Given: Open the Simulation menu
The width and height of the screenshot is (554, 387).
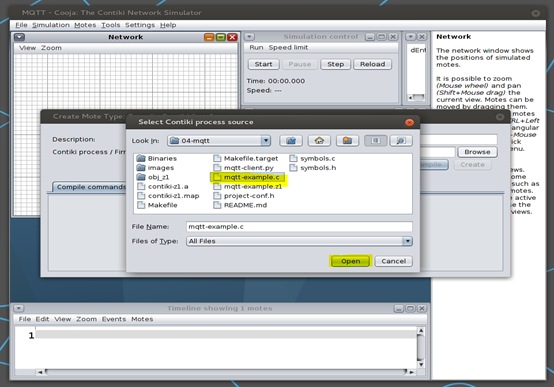Looking at the screenshot, I should (x=51, y=25).
